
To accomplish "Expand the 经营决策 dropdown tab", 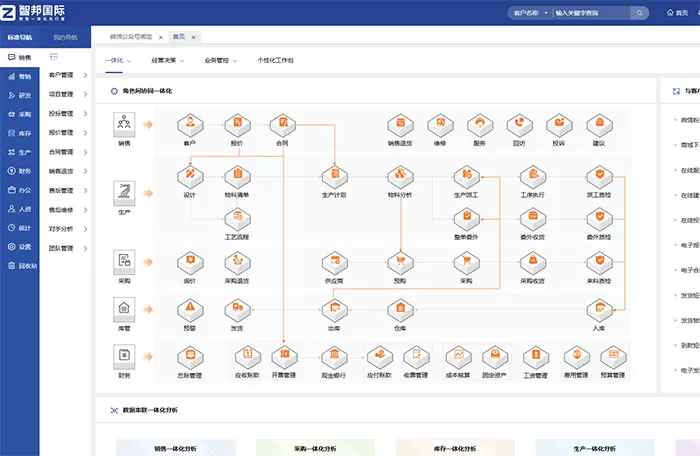I will tap(164, 60).
